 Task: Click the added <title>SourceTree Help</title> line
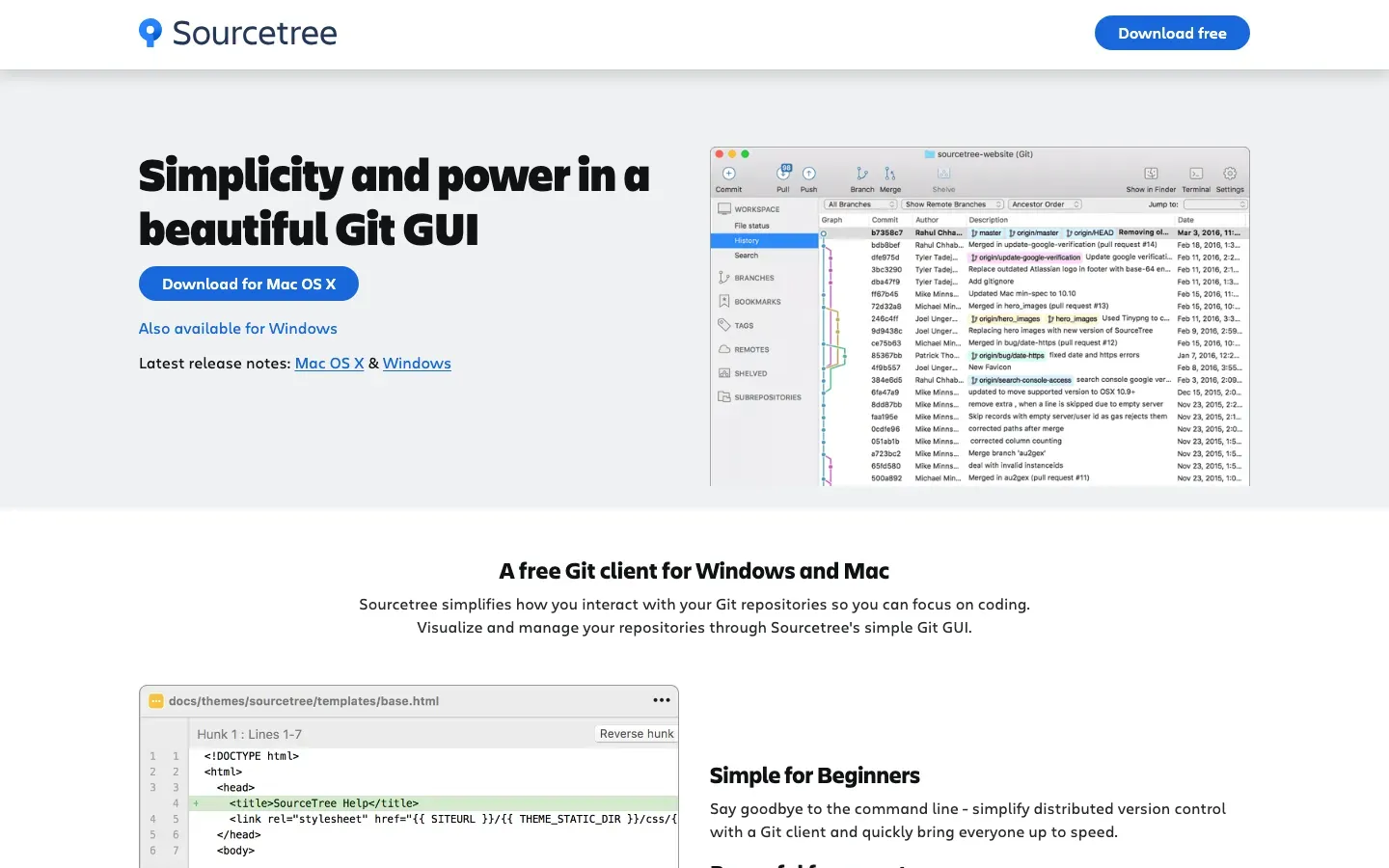coord(433,802)
